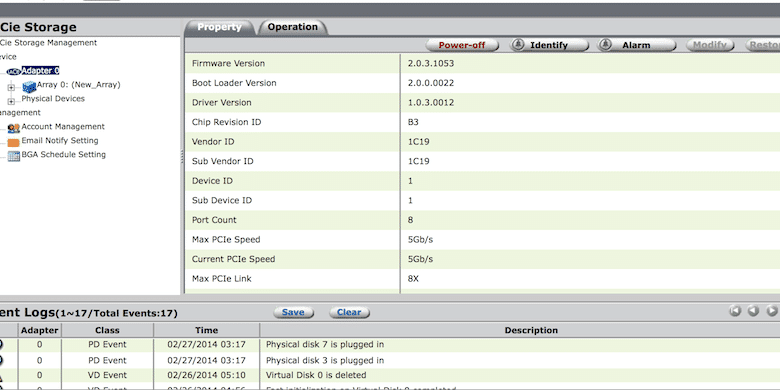
Task: Go to next page of event logs
Action: coord(772,311)
